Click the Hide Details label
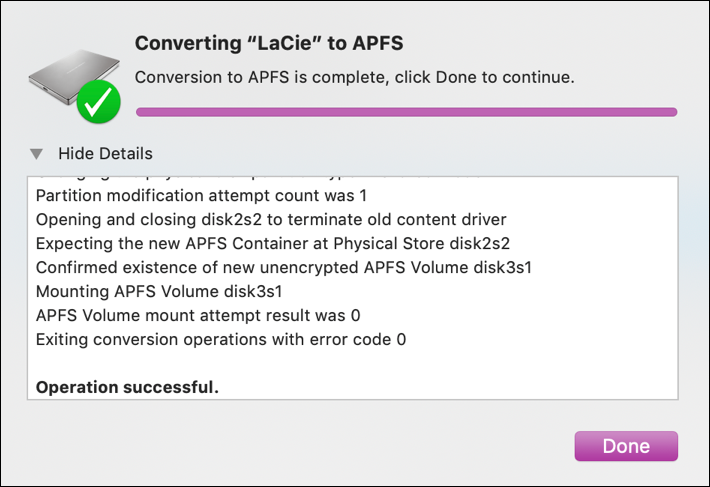The width and height of the screenshot is (710, 487). (105, 154)
